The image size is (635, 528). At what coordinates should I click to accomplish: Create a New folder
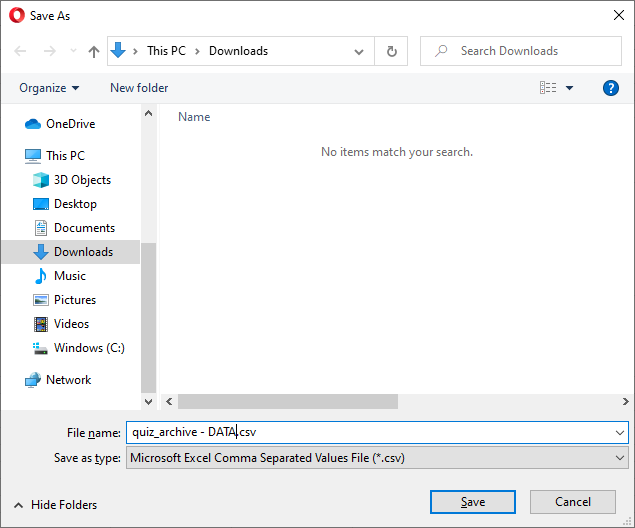[139, 88]
